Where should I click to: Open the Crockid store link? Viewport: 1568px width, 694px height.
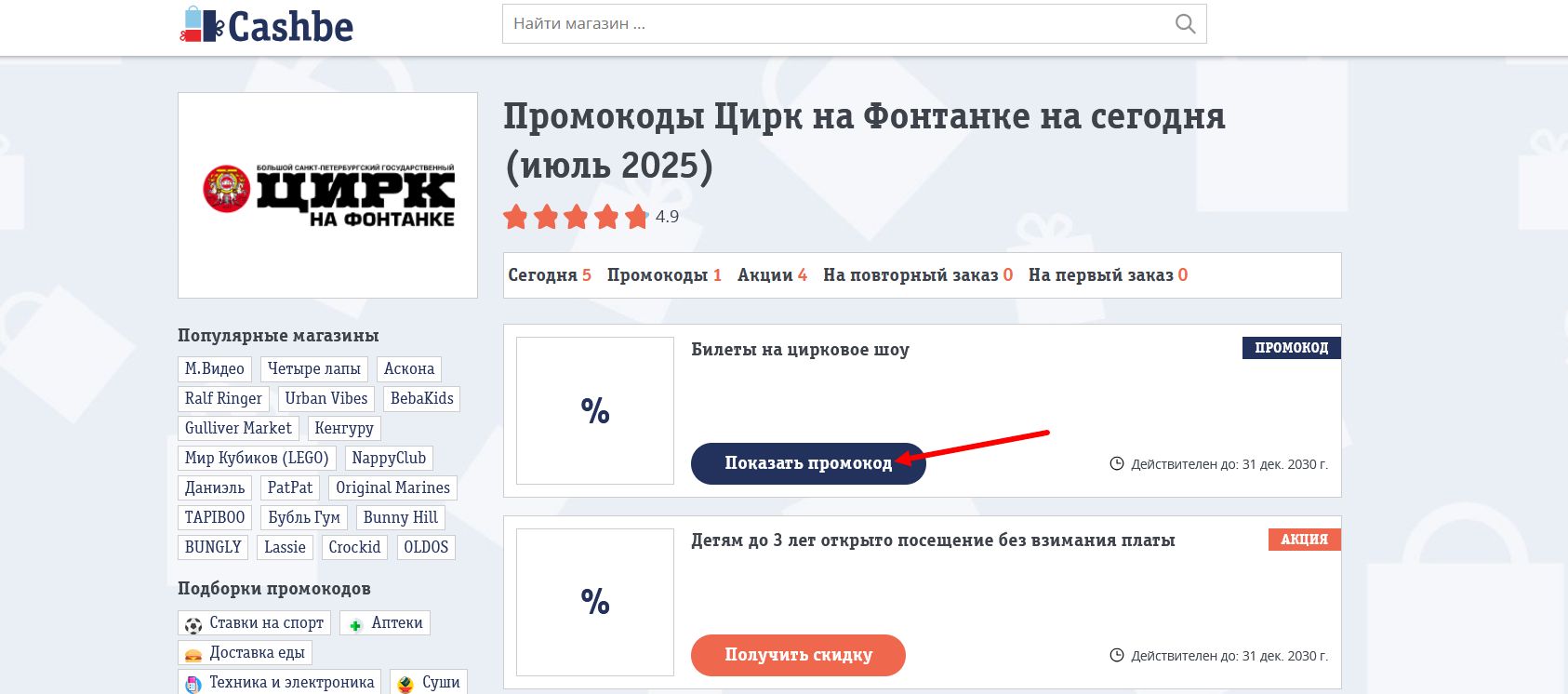[x=354, y=548]
